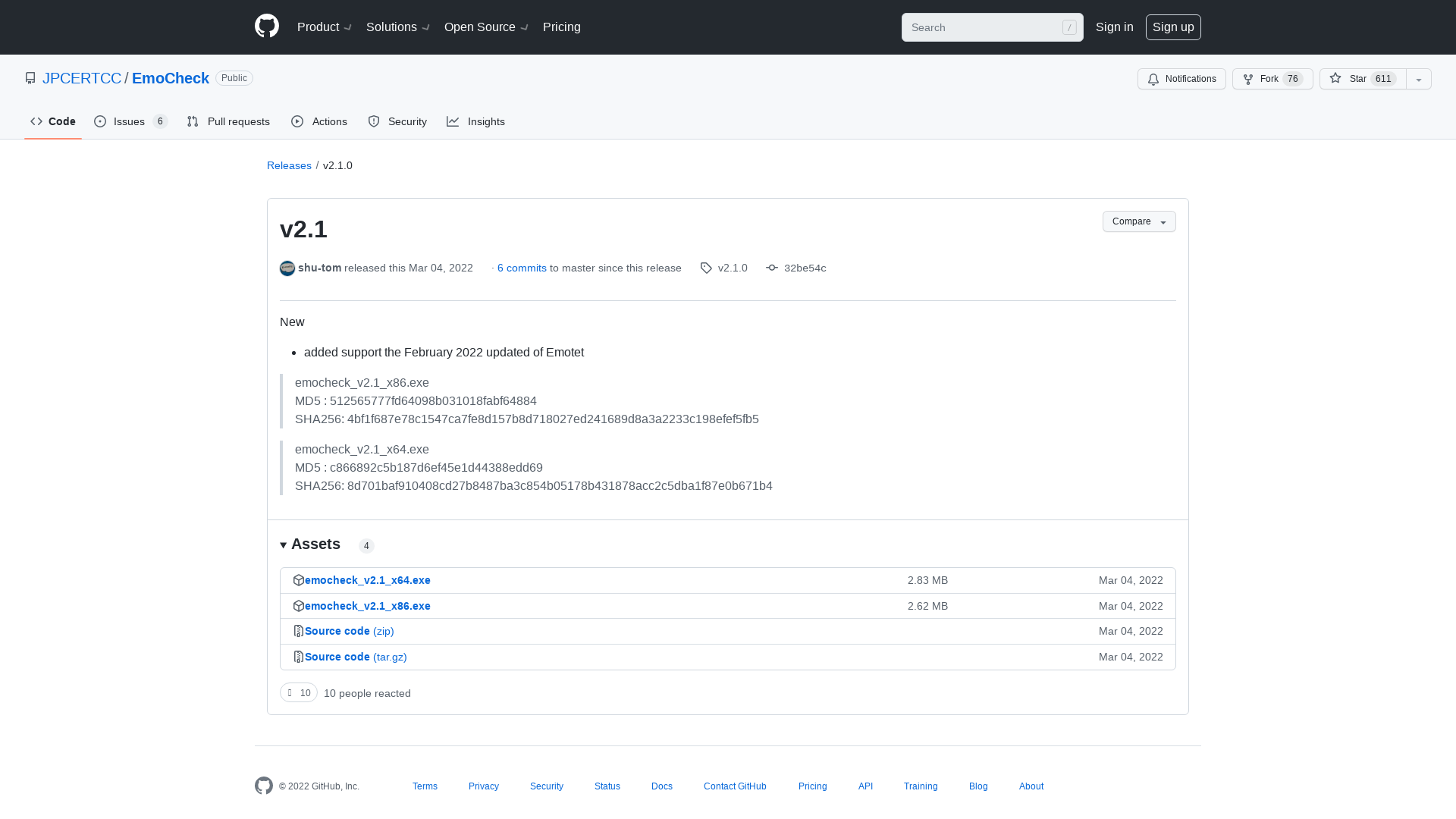The width and height of the screenshot is (1456, 819).
Task: Click the package icon for emocheck_v2.1_x64.exe
Action: pos(299,580)
